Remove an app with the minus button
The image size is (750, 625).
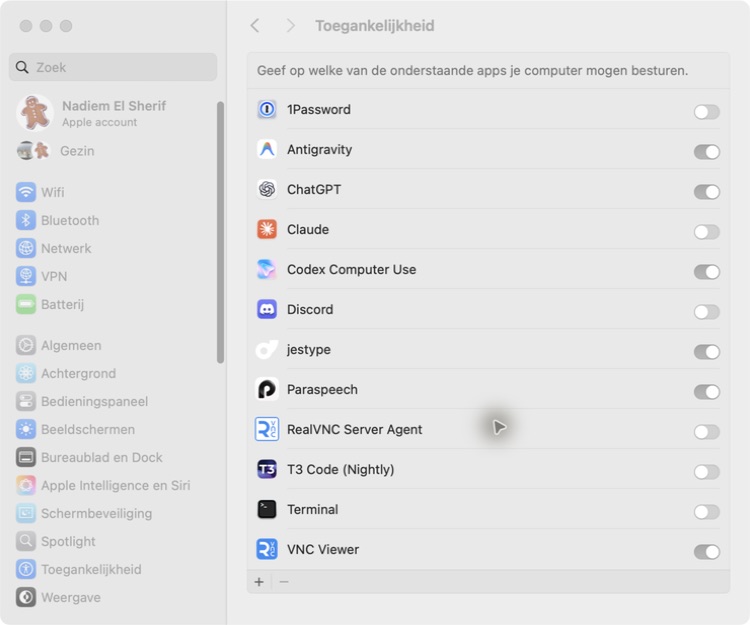pyautogui.click(x=284, y=582)
